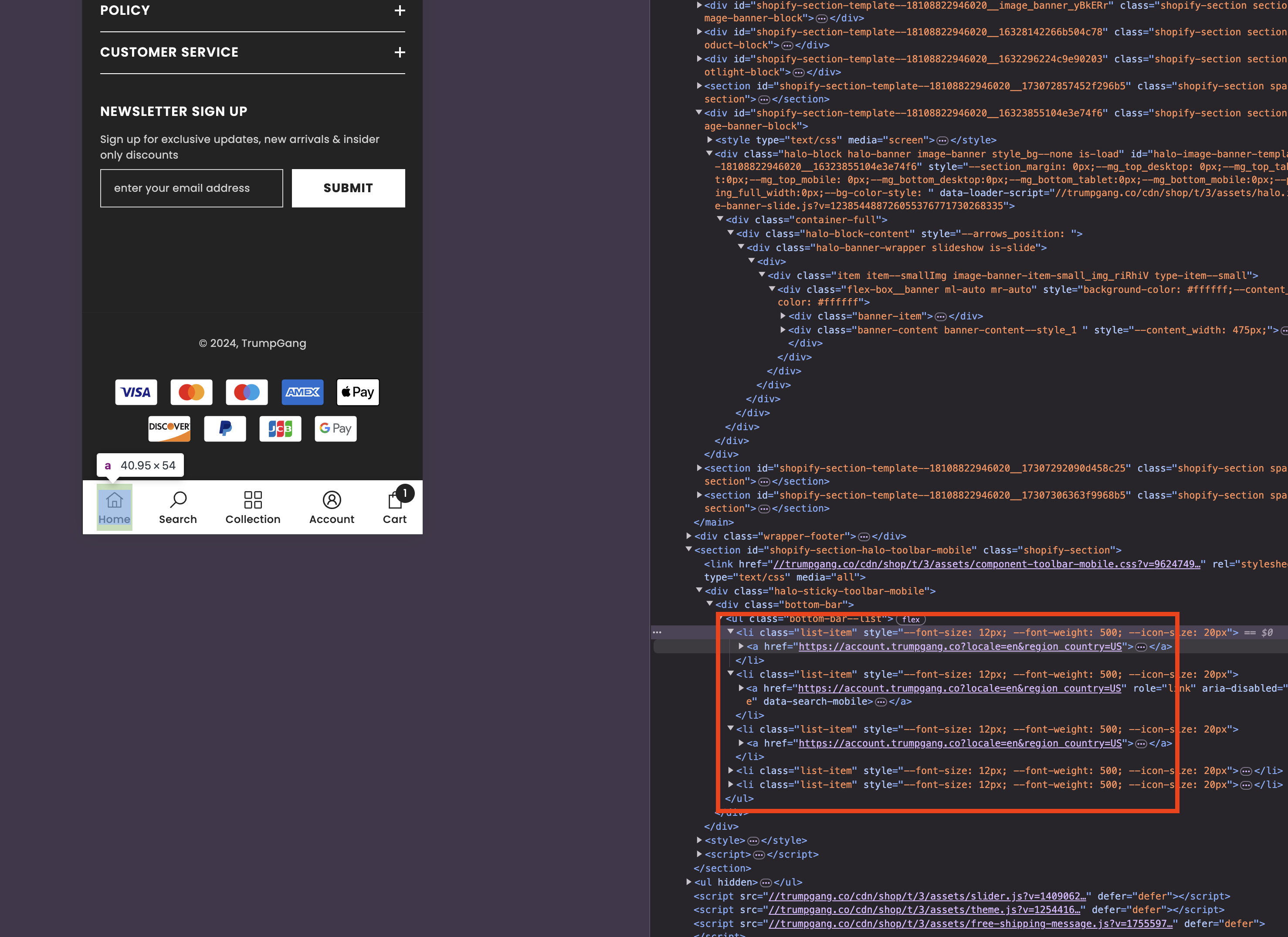Click the Home icon in bottom toolbar
Image resolution: width=1288 pixels, height=937 pixels.
coord(114,500)
